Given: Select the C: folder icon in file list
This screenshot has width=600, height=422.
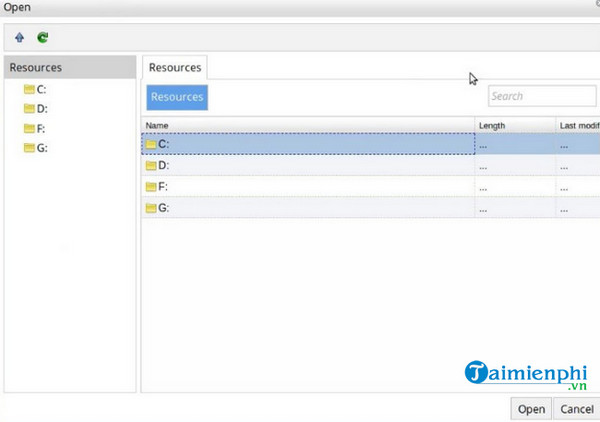Looking at the screenshot, I should pos(151,144).
